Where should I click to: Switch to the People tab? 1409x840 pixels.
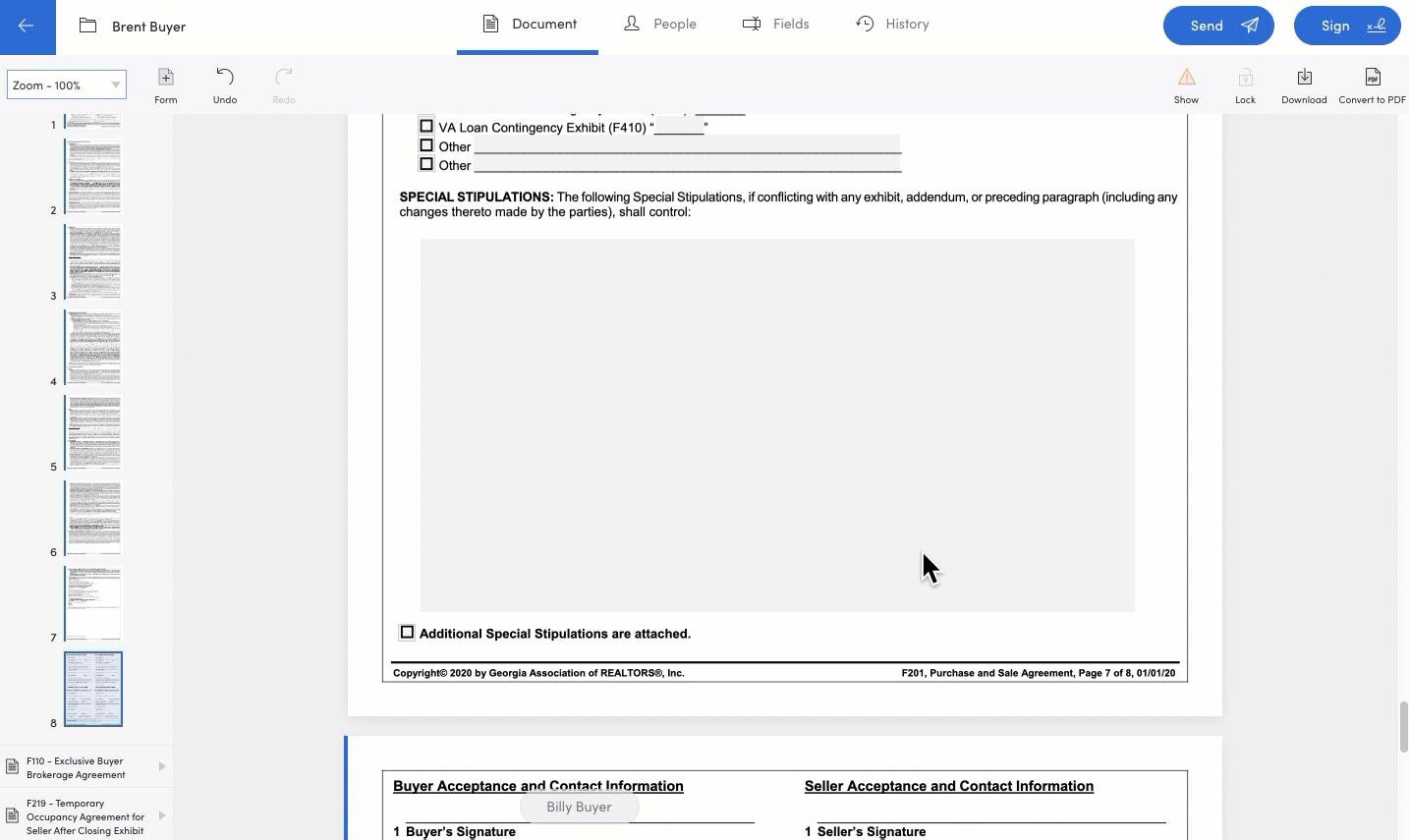[x=660, y=25]
